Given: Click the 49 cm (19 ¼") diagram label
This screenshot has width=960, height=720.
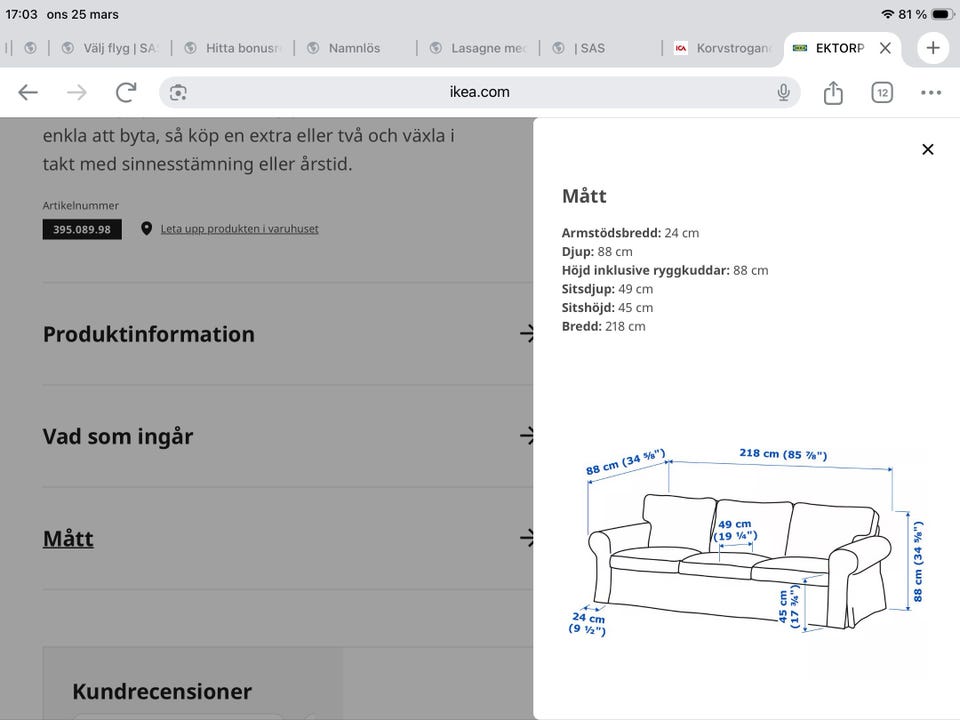Looking at the screenshot, I should [x=735, y=530].
